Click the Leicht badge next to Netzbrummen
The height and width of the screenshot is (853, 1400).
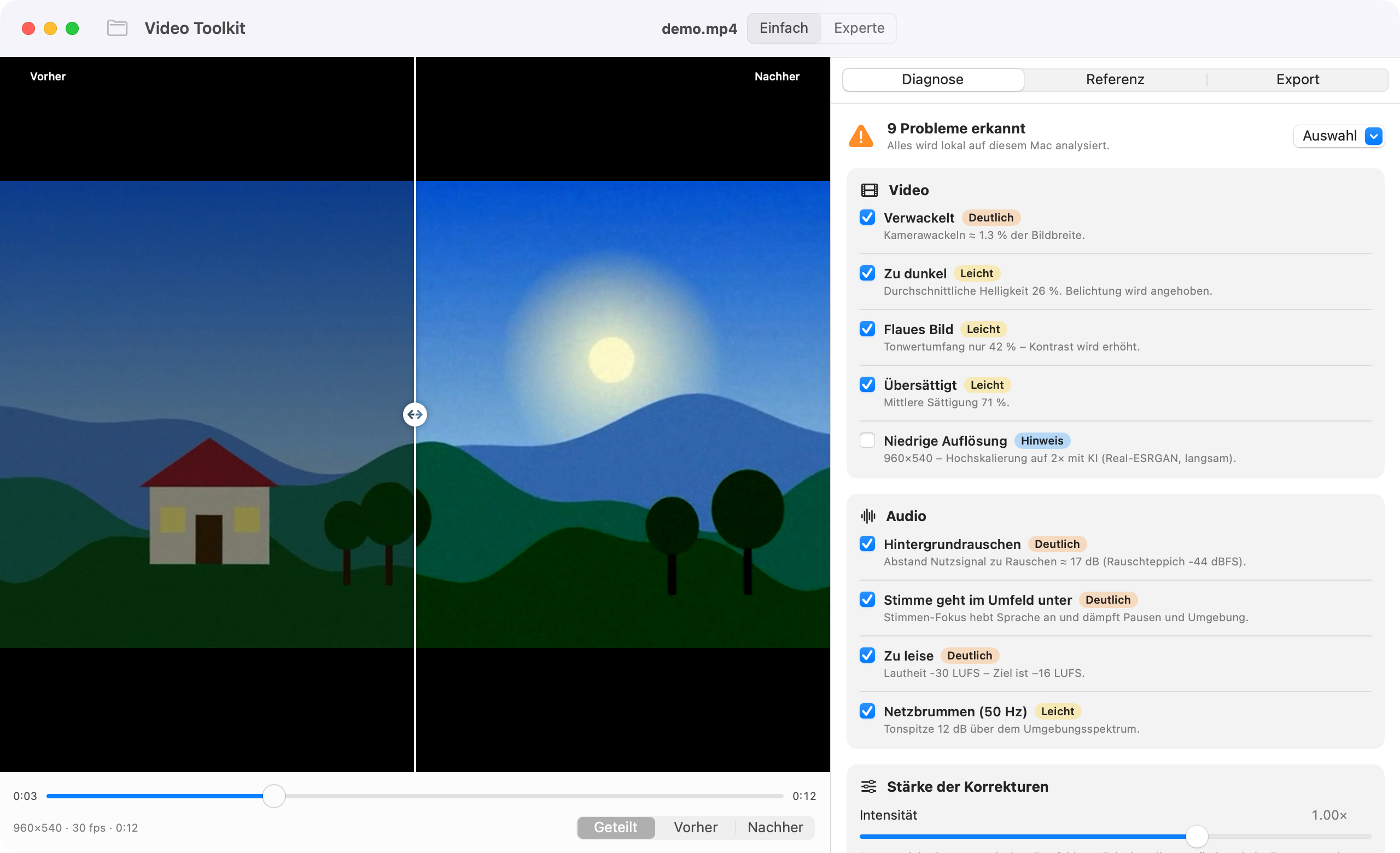[1058, 711]
